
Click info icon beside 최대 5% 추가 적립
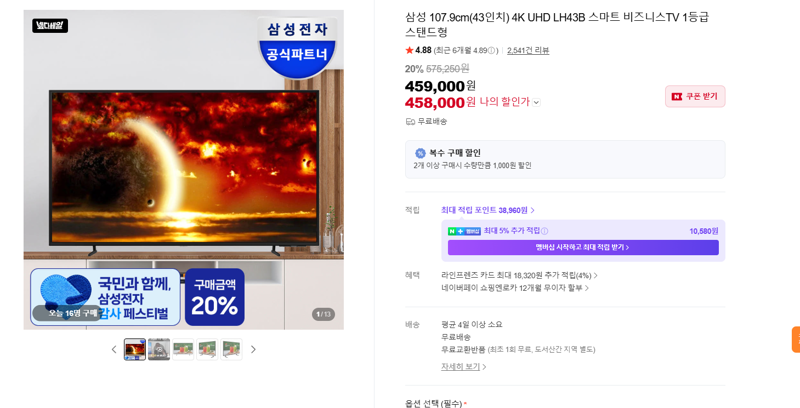(x=544, y=231)
